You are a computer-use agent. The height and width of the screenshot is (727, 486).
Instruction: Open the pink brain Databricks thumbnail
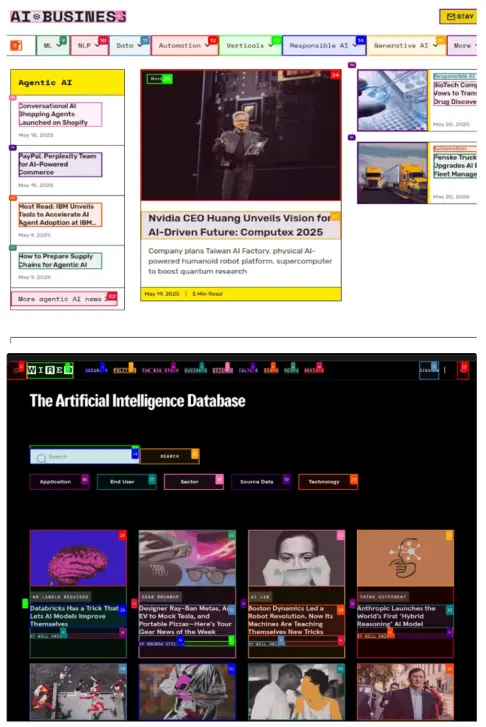click(78, 558)
